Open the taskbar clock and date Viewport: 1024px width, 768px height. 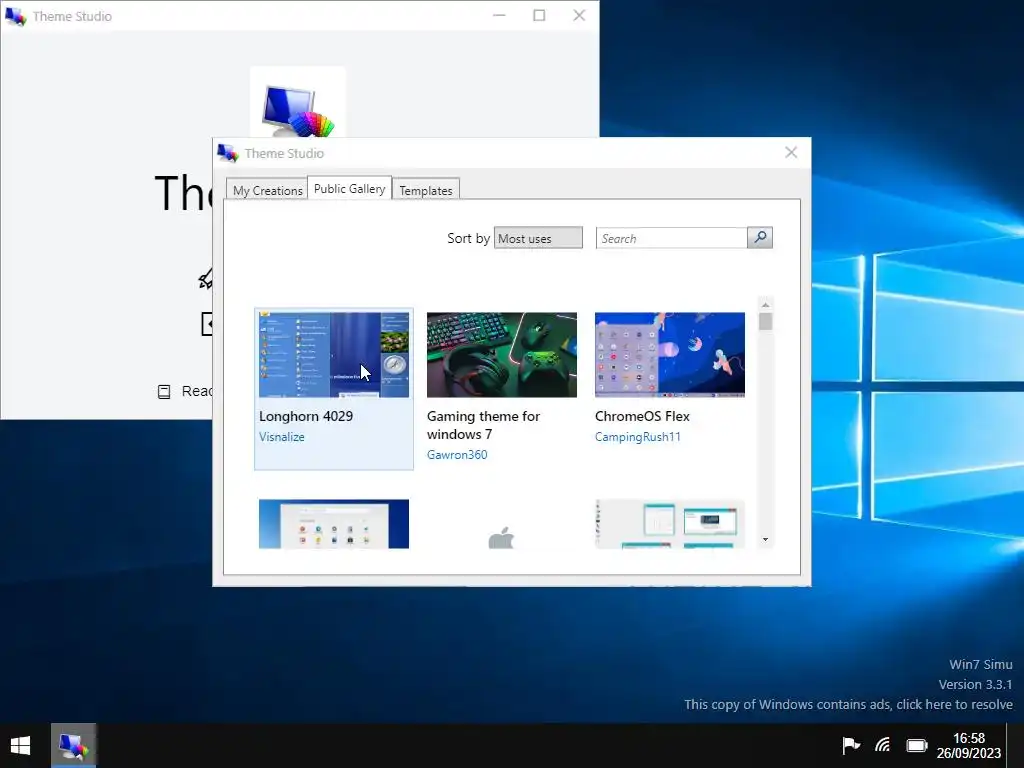pos(968,746)
